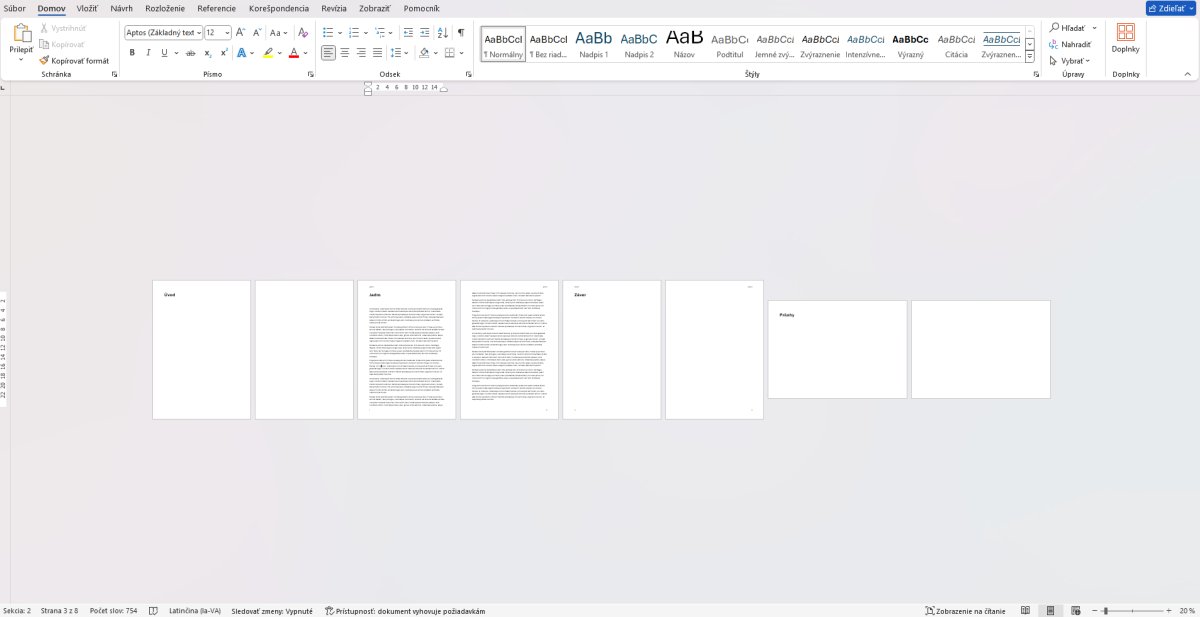1200x617 pixels.
Task: Open the font name combo box
Action: [163, 32]
